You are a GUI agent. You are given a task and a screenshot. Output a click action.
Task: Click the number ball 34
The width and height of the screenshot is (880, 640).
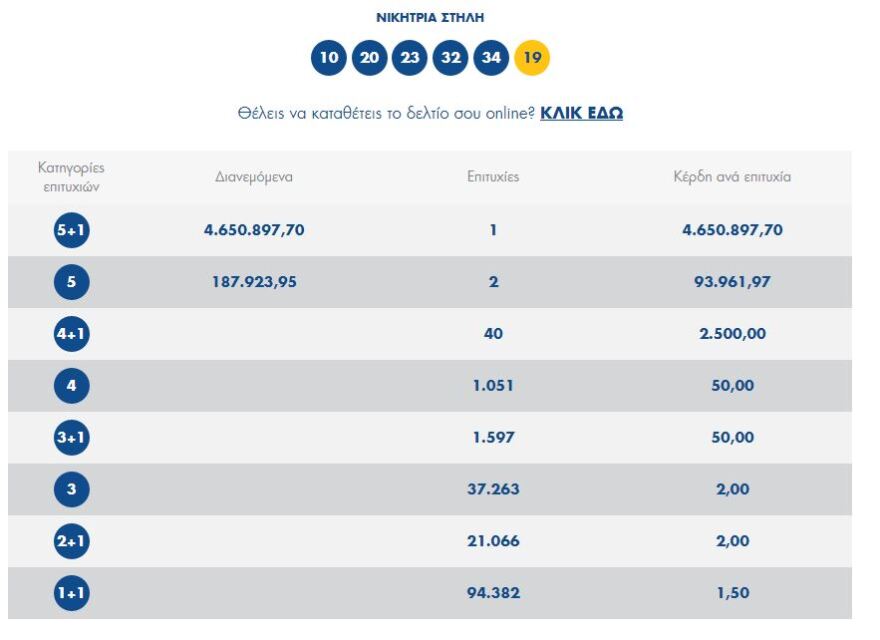click(492, 58)
